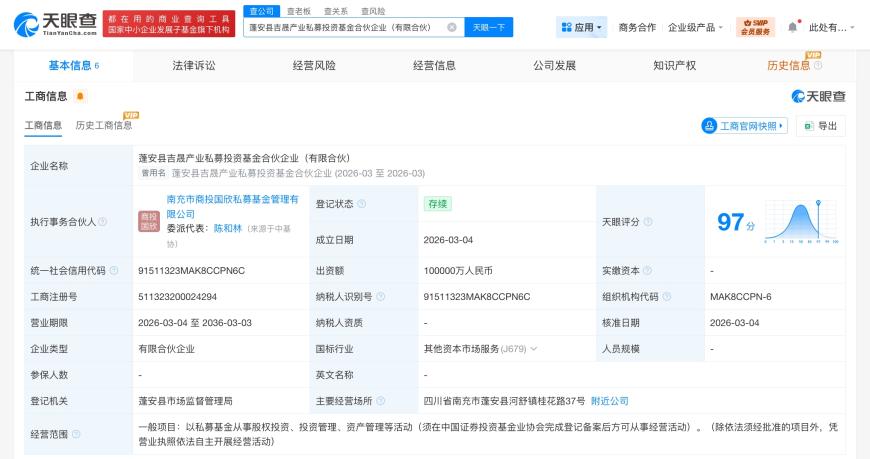
Task: Expand the 国标行业 classification chevron
Action: [534, 349]
